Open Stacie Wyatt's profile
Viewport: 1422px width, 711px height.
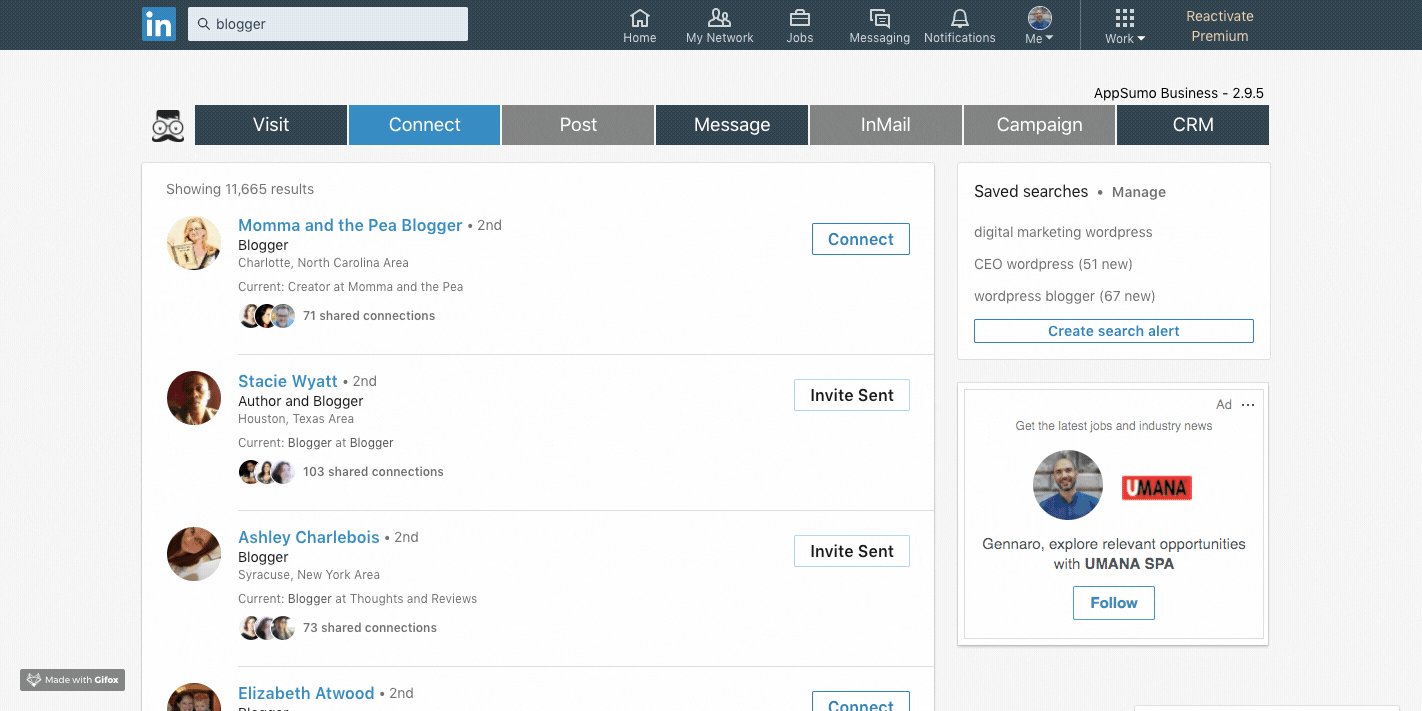point(288,381)
